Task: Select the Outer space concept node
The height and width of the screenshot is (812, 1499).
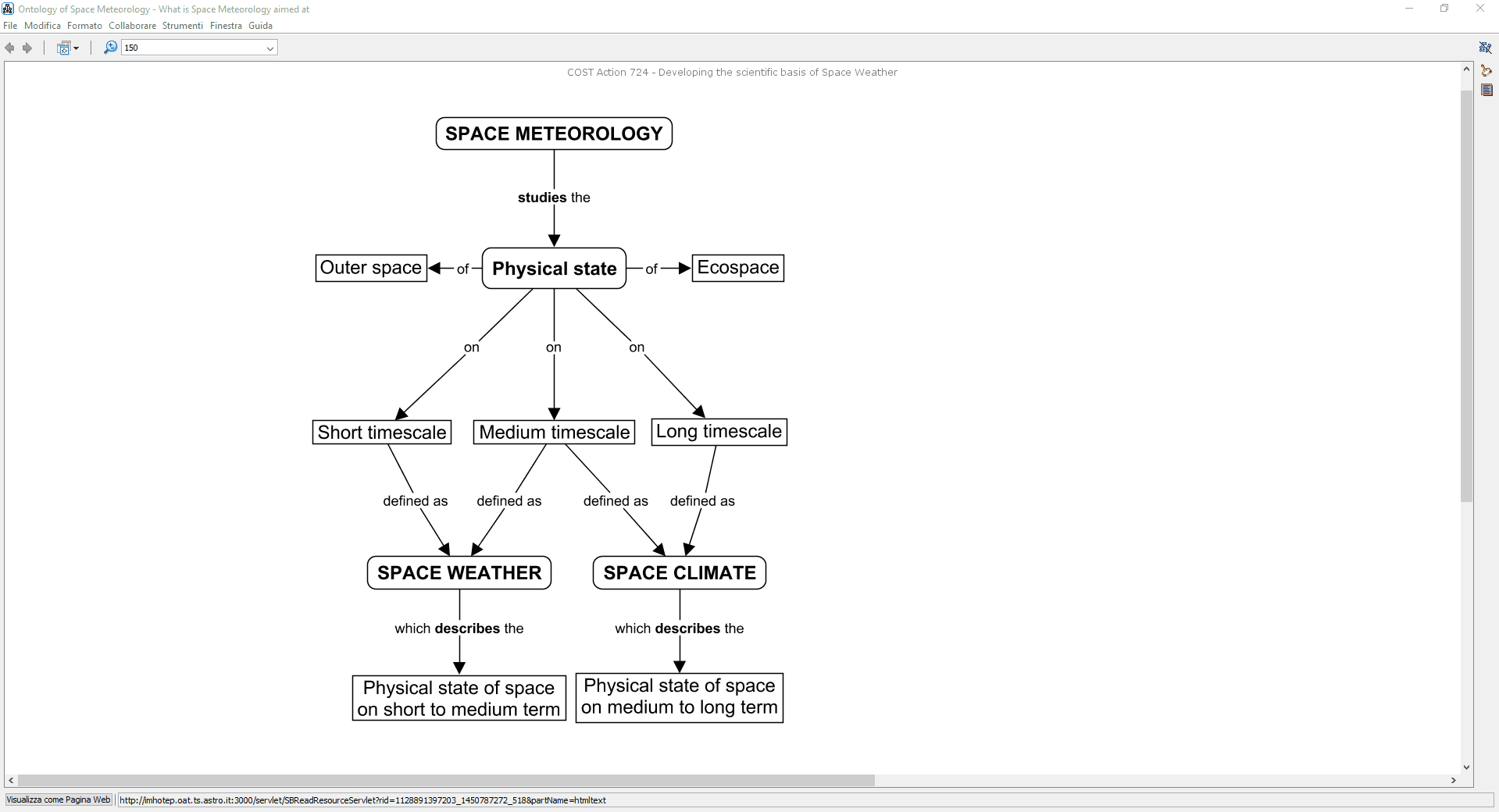Action: [371, 268]
